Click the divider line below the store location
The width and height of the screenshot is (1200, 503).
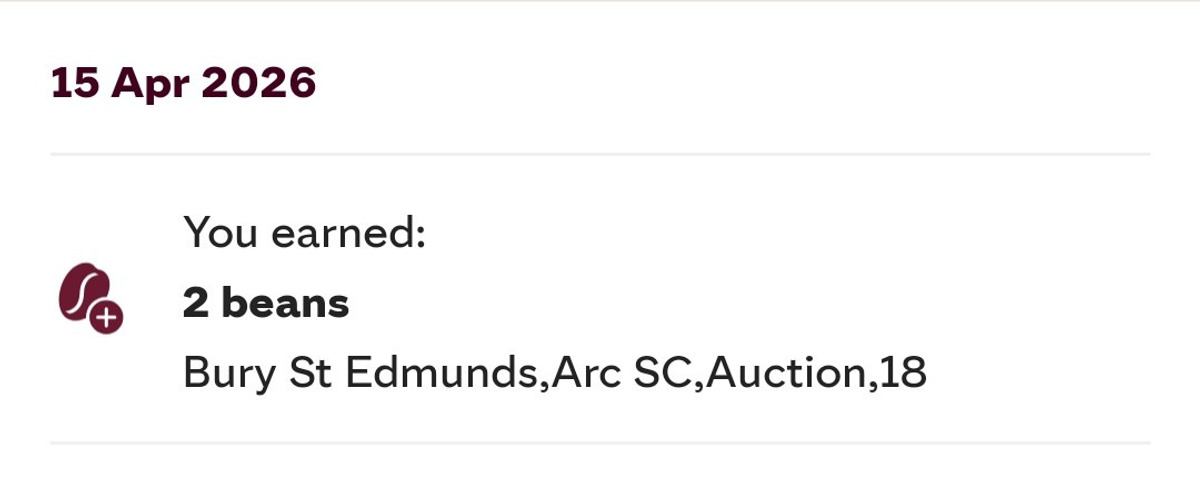(x=600, y=443)
